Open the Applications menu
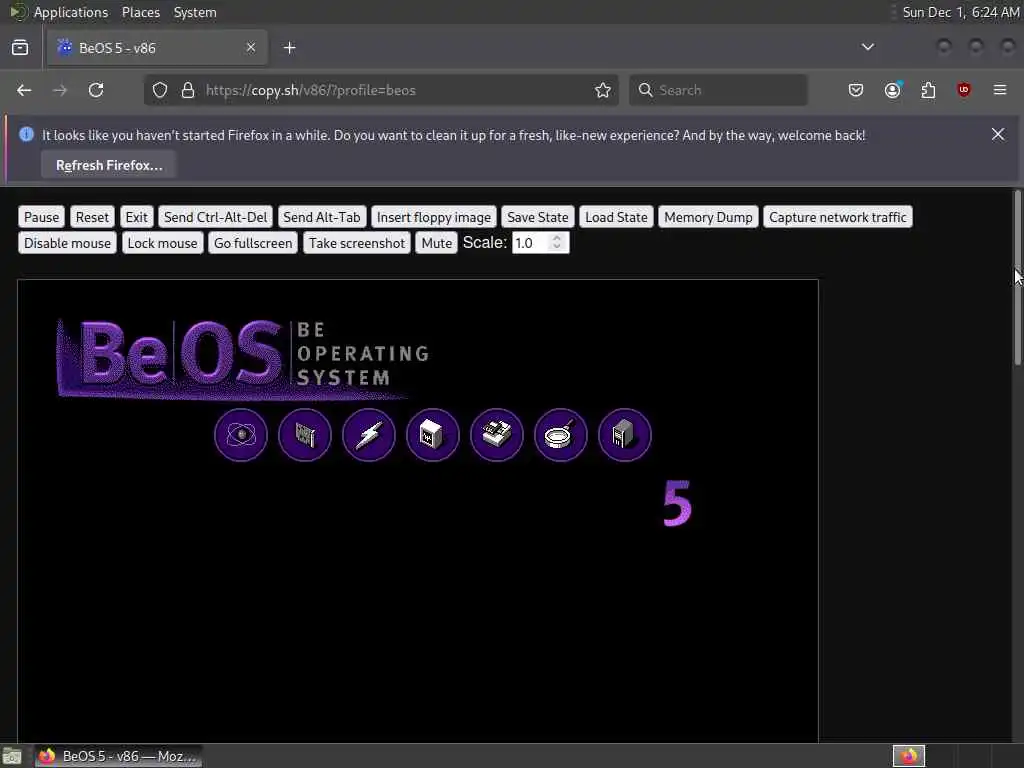Image resolution: width=1024 pixels, height=768 pixels. (71, 12)
